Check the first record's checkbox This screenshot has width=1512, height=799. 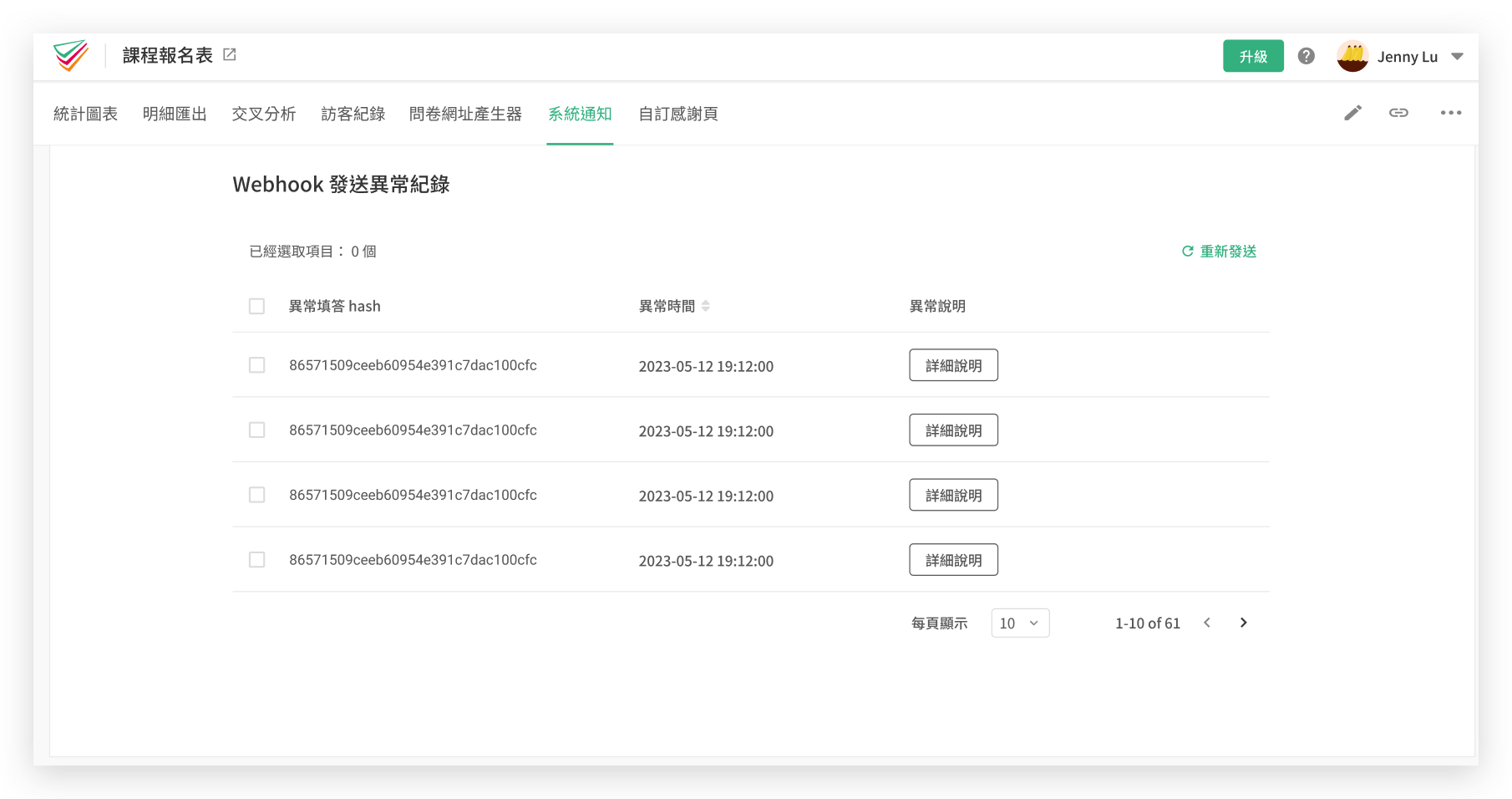coord(256,365)
